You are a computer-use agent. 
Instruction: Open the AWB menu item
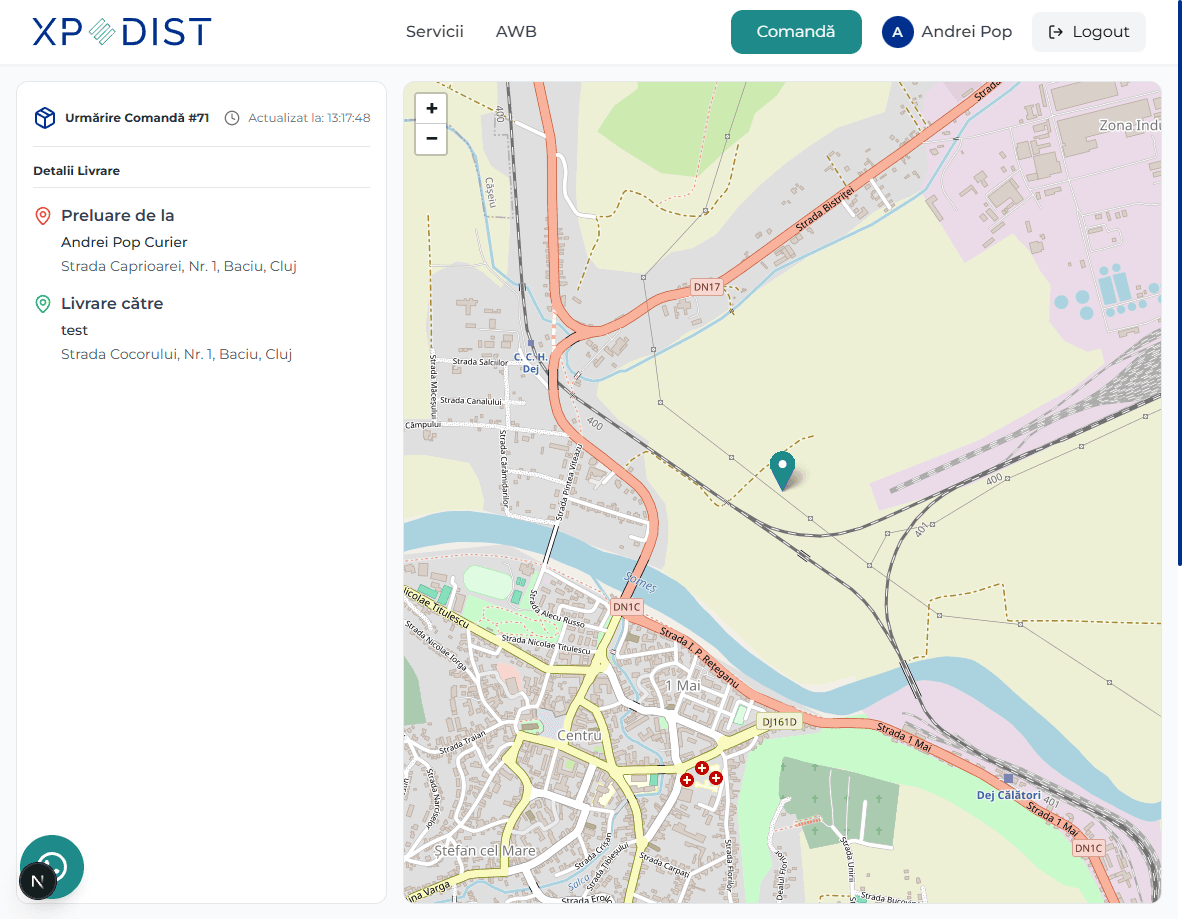pyautogui.click(x=516, y=32)
